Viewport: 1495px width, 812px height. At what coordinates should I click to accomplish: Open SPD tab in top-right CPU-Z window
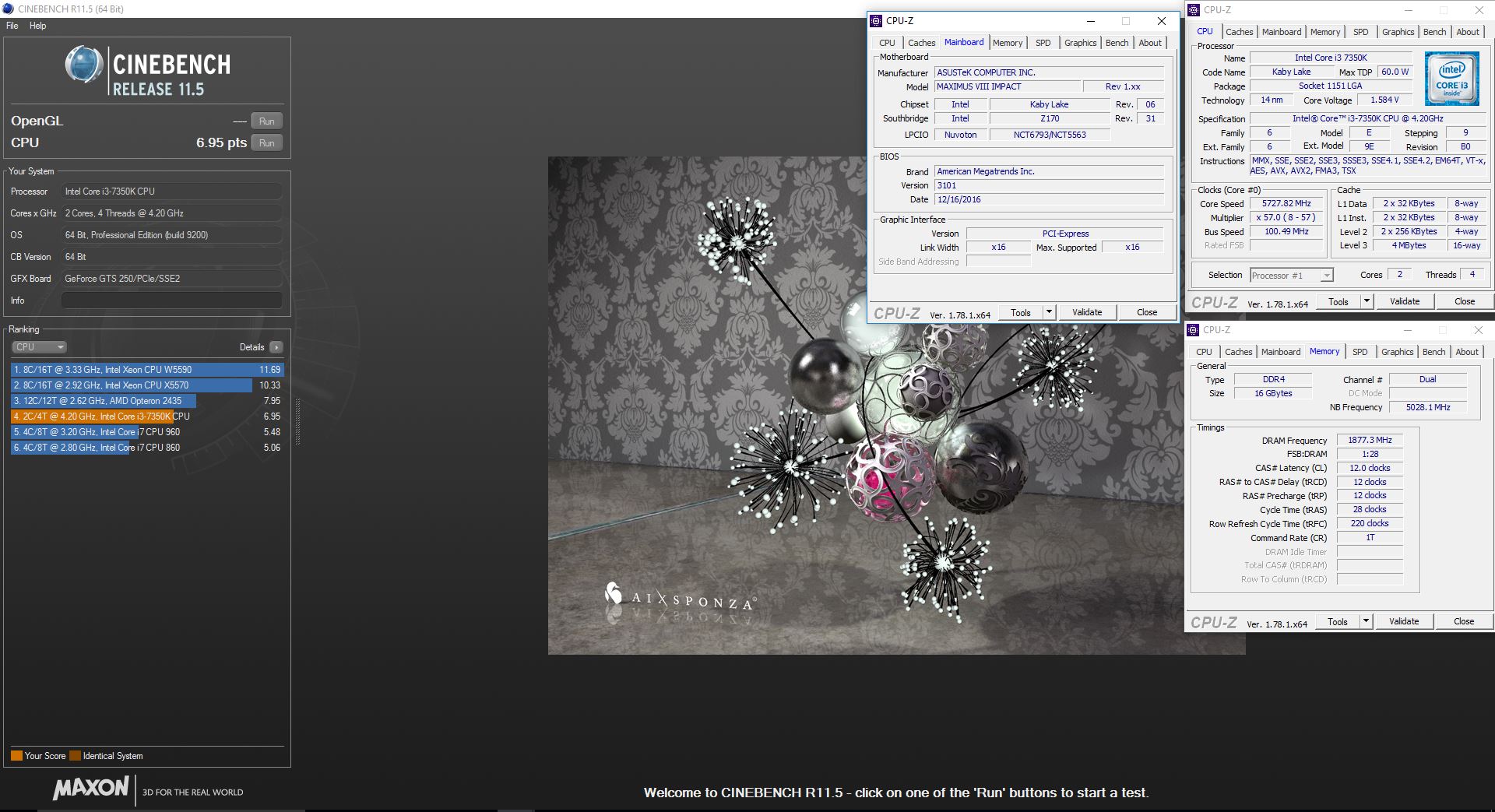[1360, 32]
